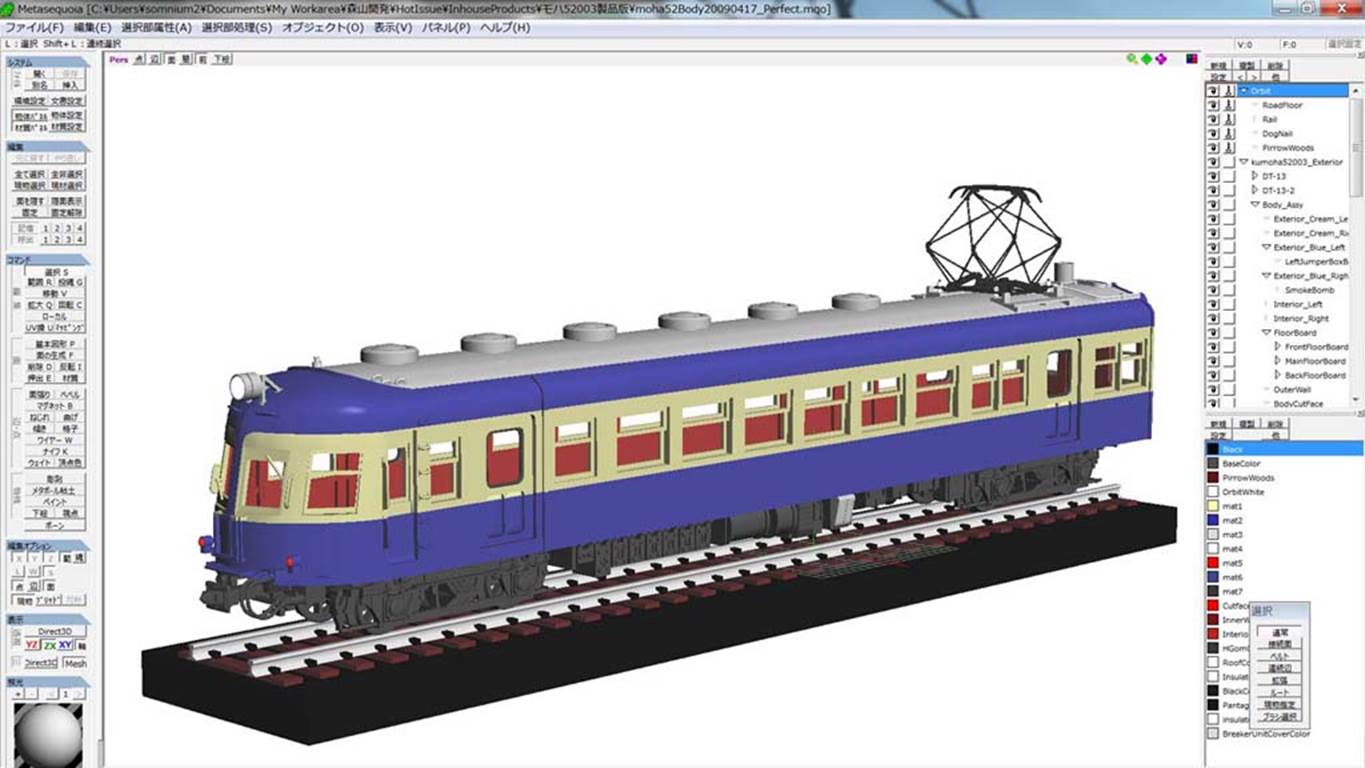Hide the RoadFloor object via eye icon

pyautogui.click(x=1213, y=105)
